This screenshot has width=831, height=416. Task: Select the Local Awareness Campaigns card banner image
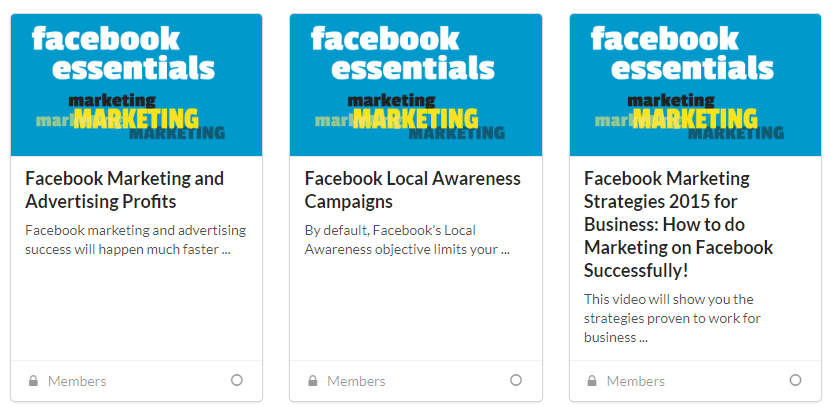click(416, 85)
